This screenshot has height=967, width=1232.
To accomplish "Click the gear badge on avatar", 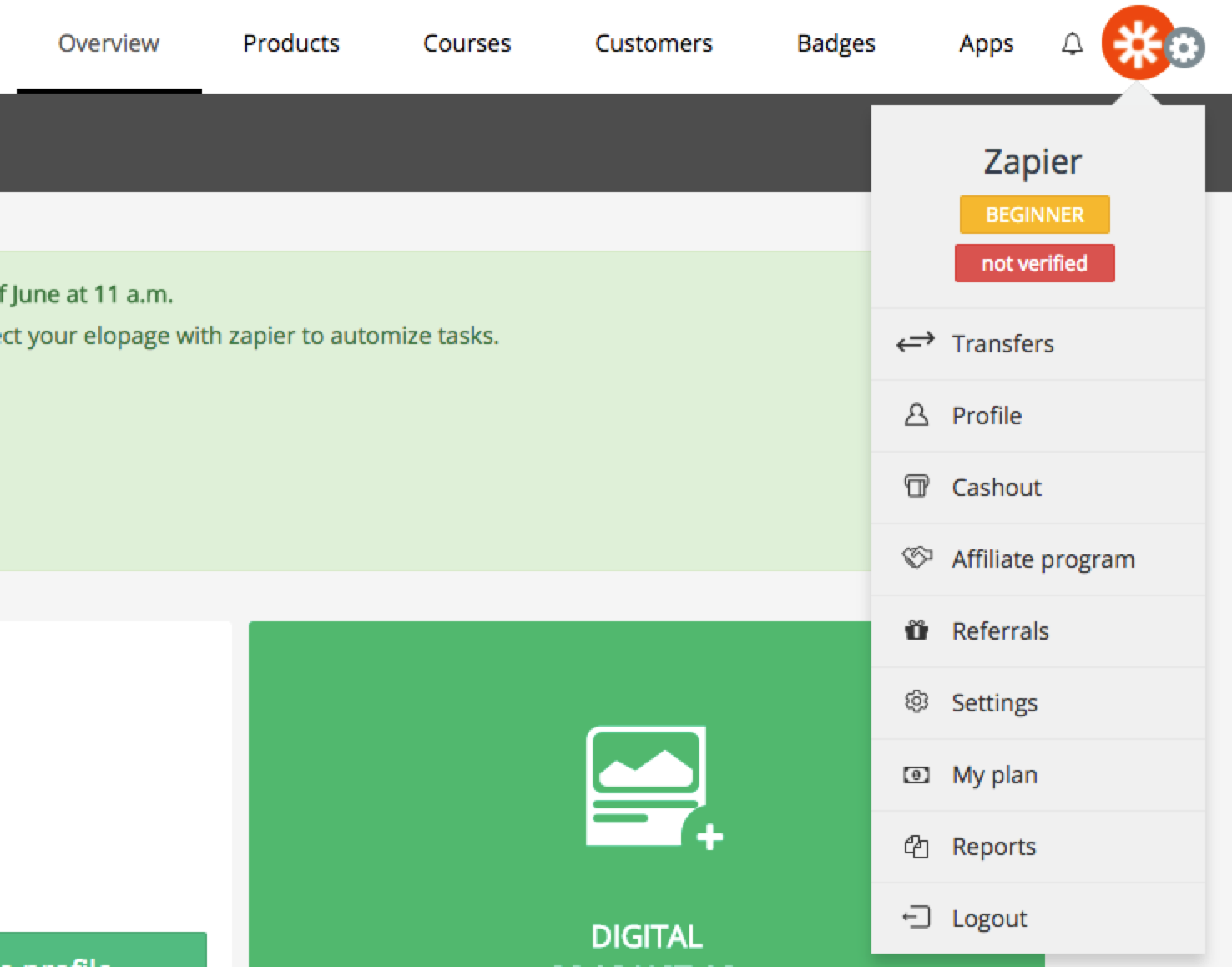I will [1184, 48].
